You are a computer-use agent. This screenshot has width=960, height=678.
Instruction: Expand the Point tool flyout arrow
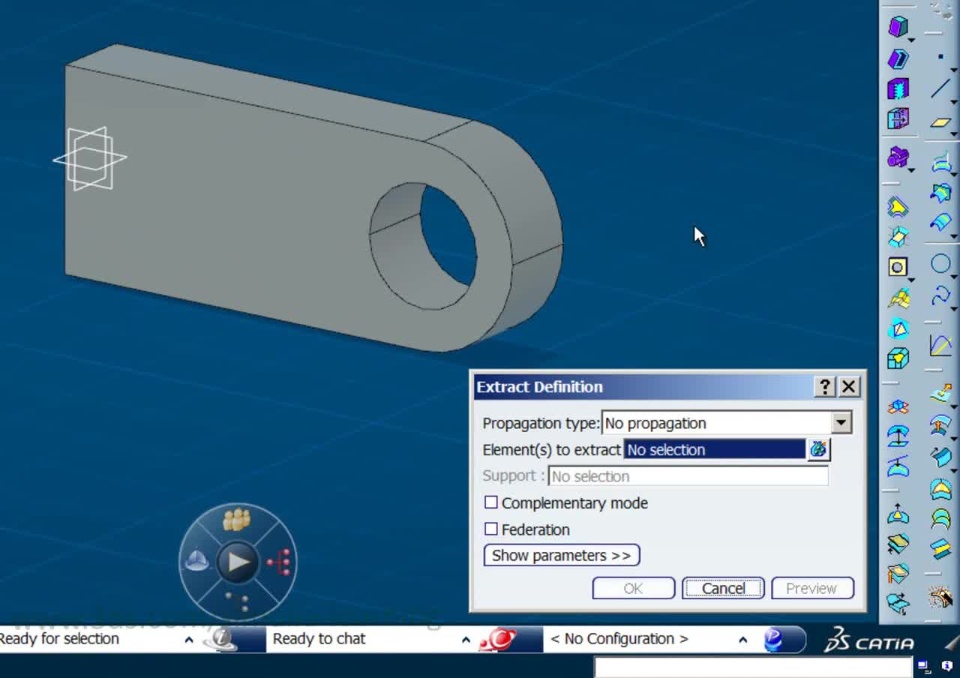pyautogui.click(x=953, y=70)
